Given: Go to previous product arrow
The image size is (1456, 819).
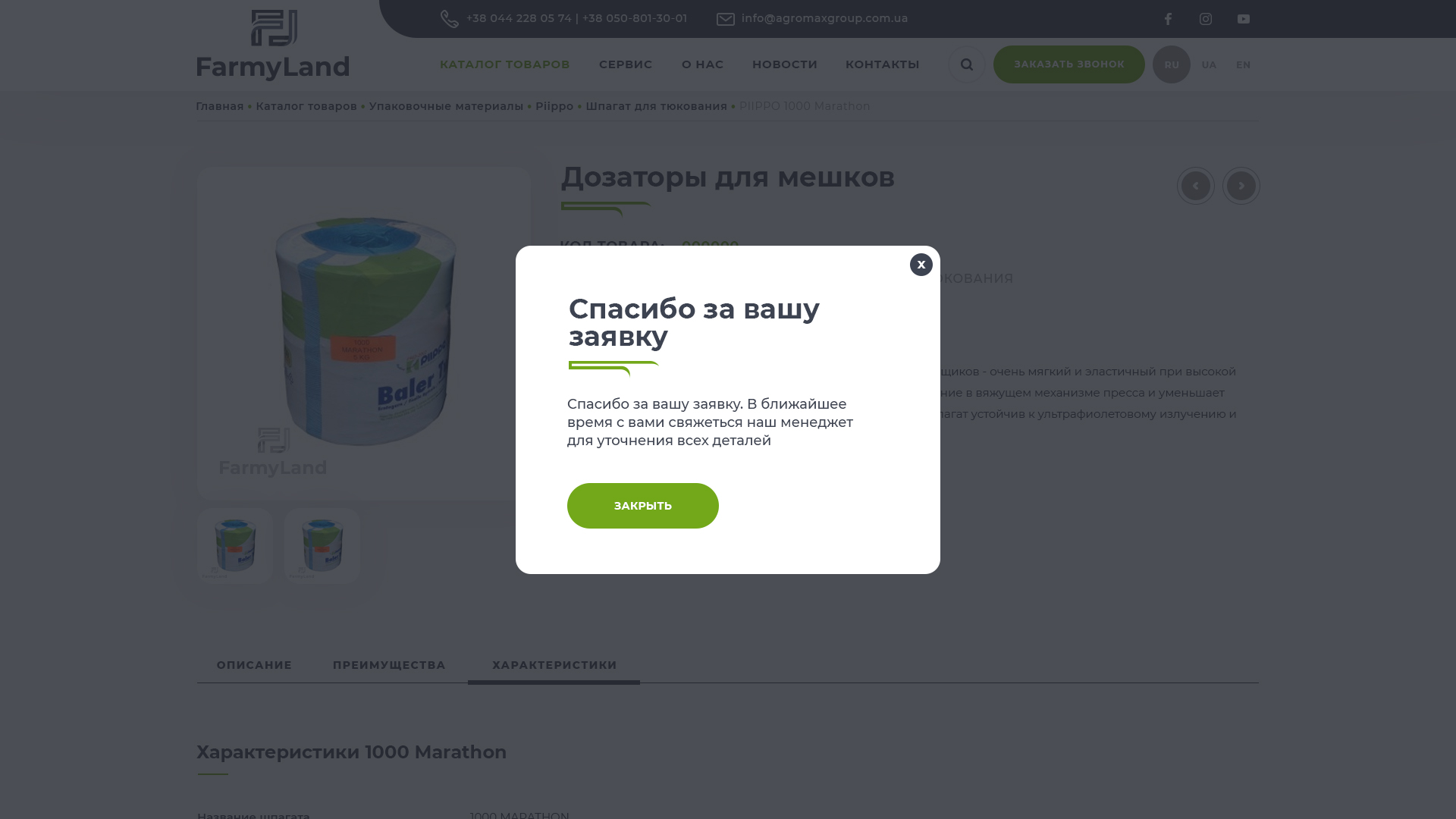Looking at the screenshot, I should point(1196,186).
